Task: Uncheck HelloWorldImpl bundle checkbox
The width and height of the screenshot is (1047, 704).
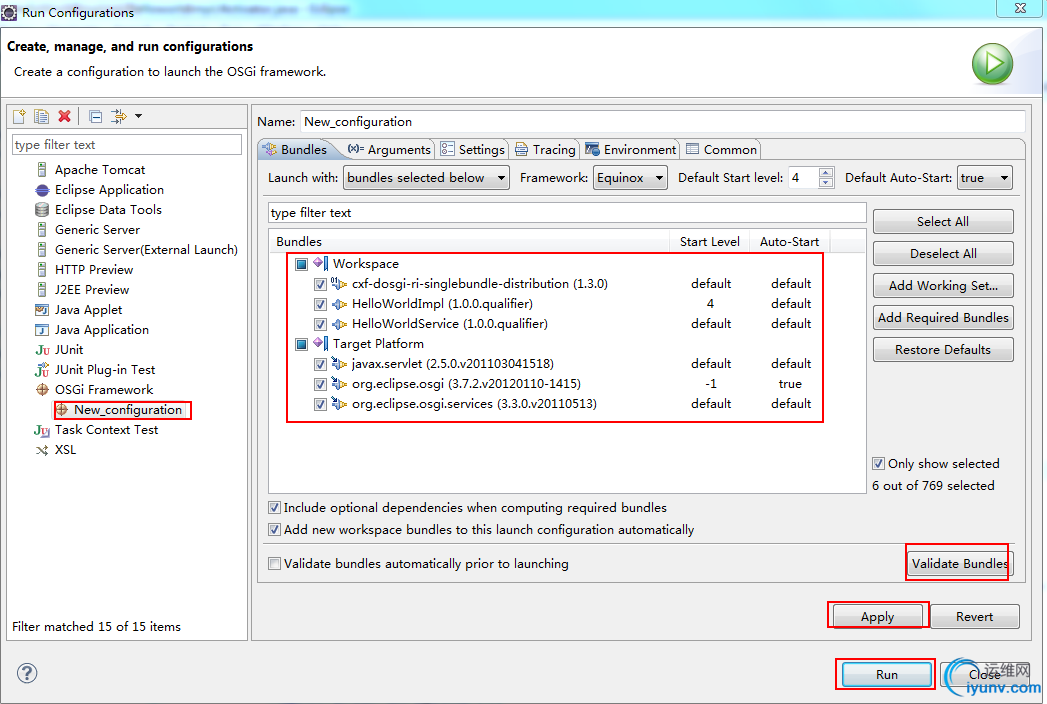Action: (321, 305)
